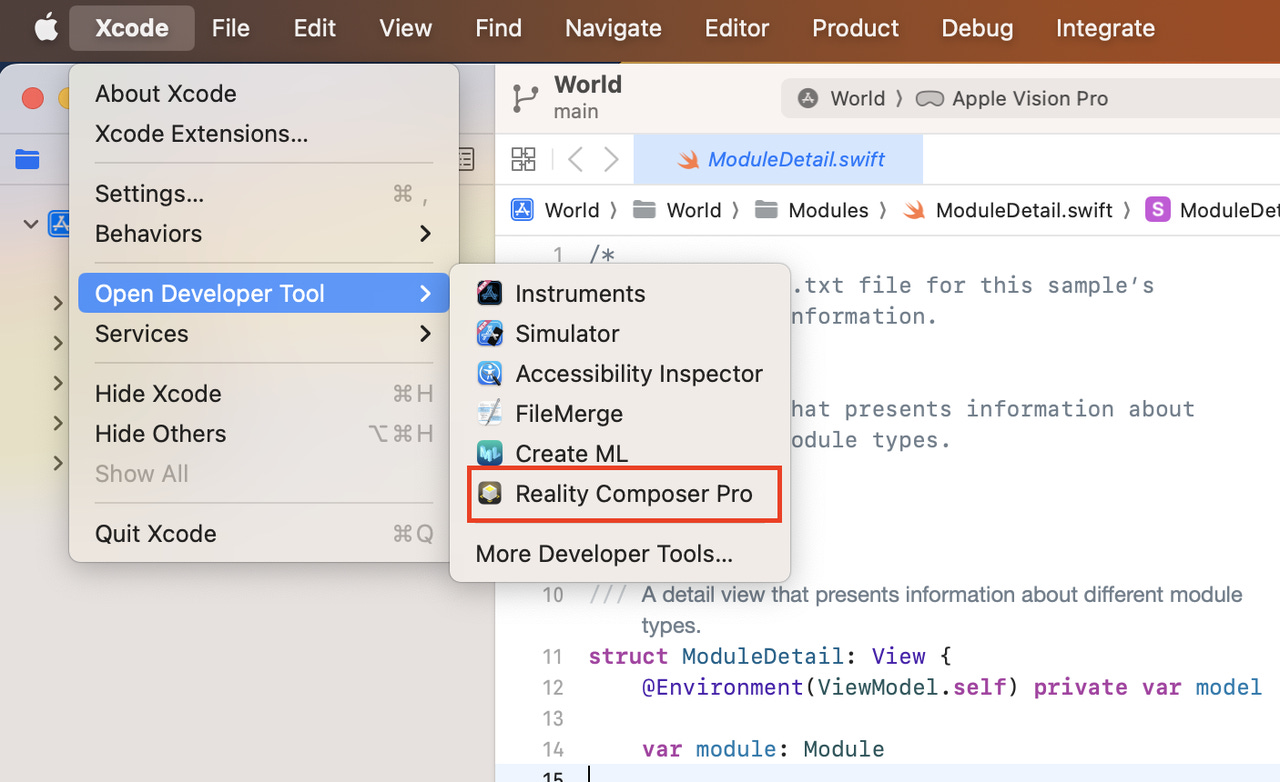Go back with the left chevron
Image resolution: width=1280 pixels, height=782 pixels.
(575, 159)
